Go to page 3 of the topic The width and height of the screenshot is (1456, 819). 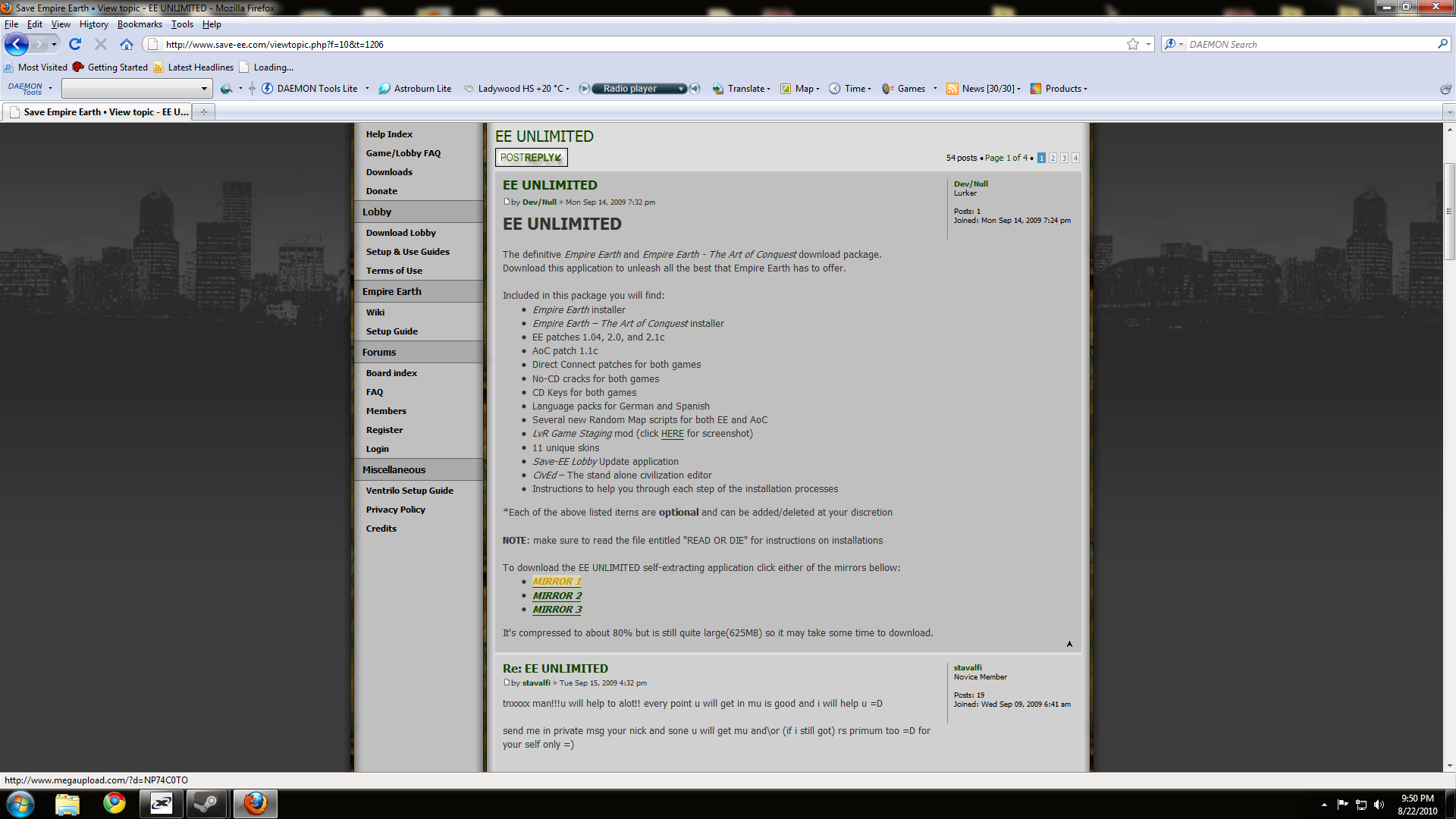(1064, 158)
